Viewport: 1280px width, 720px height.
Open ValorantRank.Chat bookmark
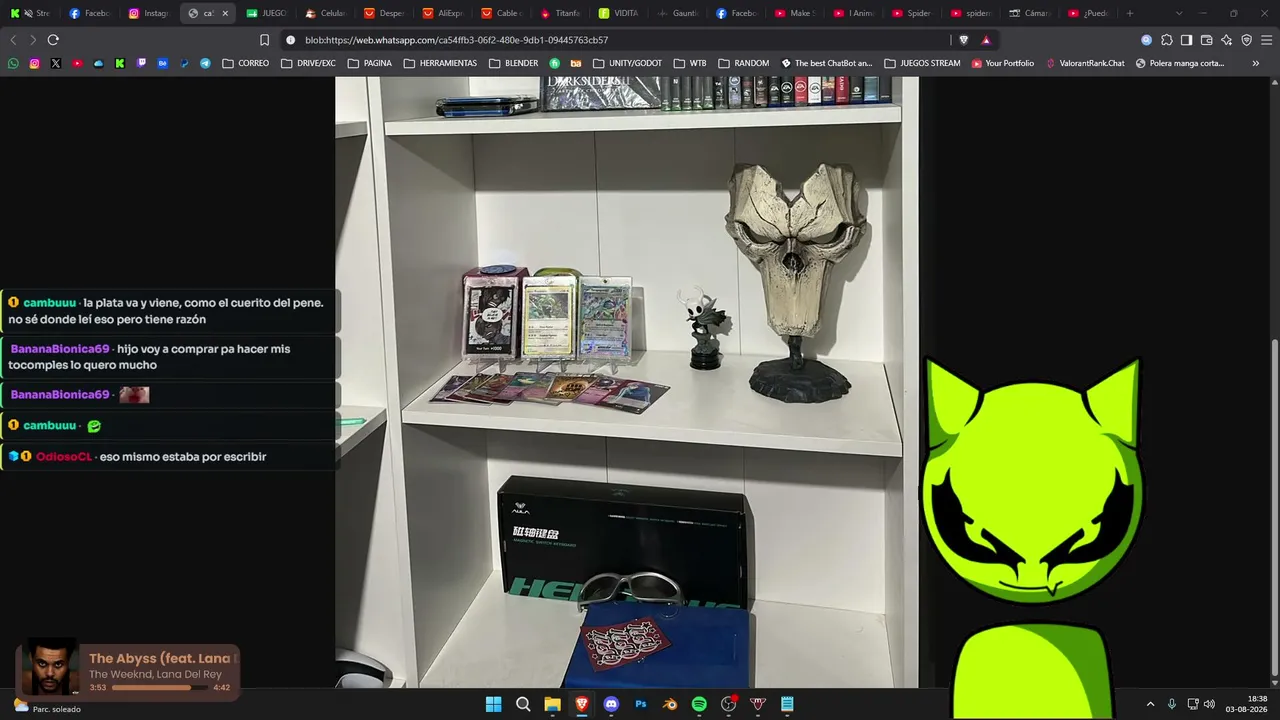[x=1085, y=63]
